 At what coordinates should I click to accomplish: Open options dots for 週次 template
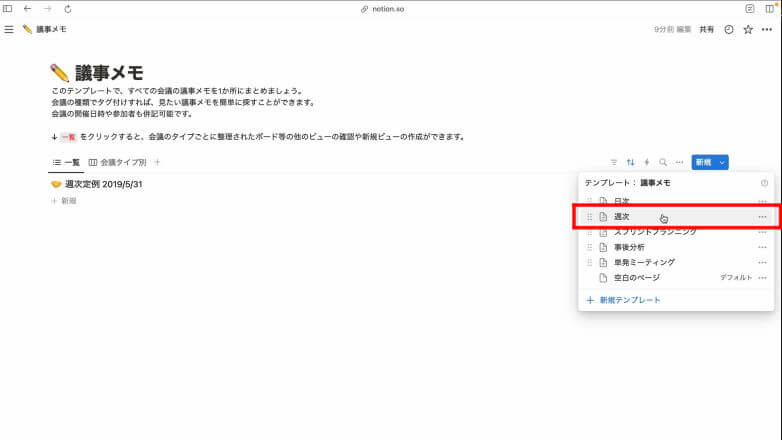(x=762, y=217)
